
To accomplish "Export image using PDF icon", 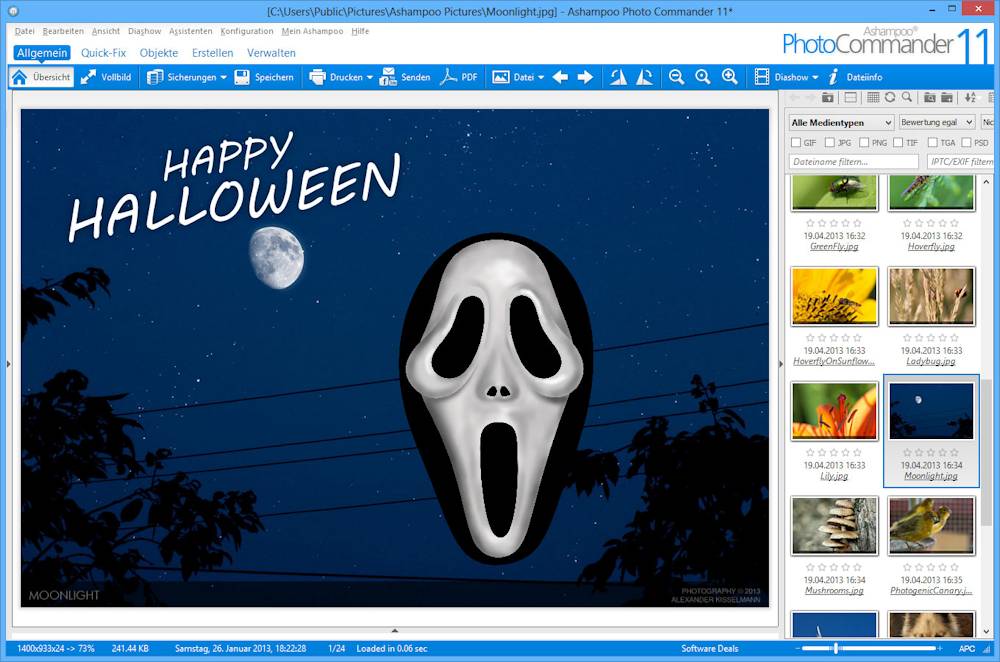I will (x=449, y=77).
